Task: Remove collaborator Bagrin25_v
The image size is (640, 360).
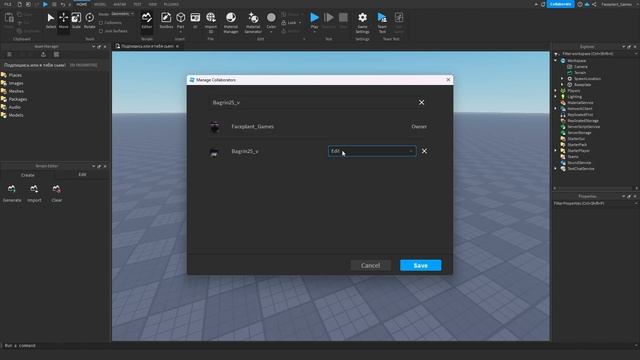Action: pyautogui.click(x=424, y=151)
